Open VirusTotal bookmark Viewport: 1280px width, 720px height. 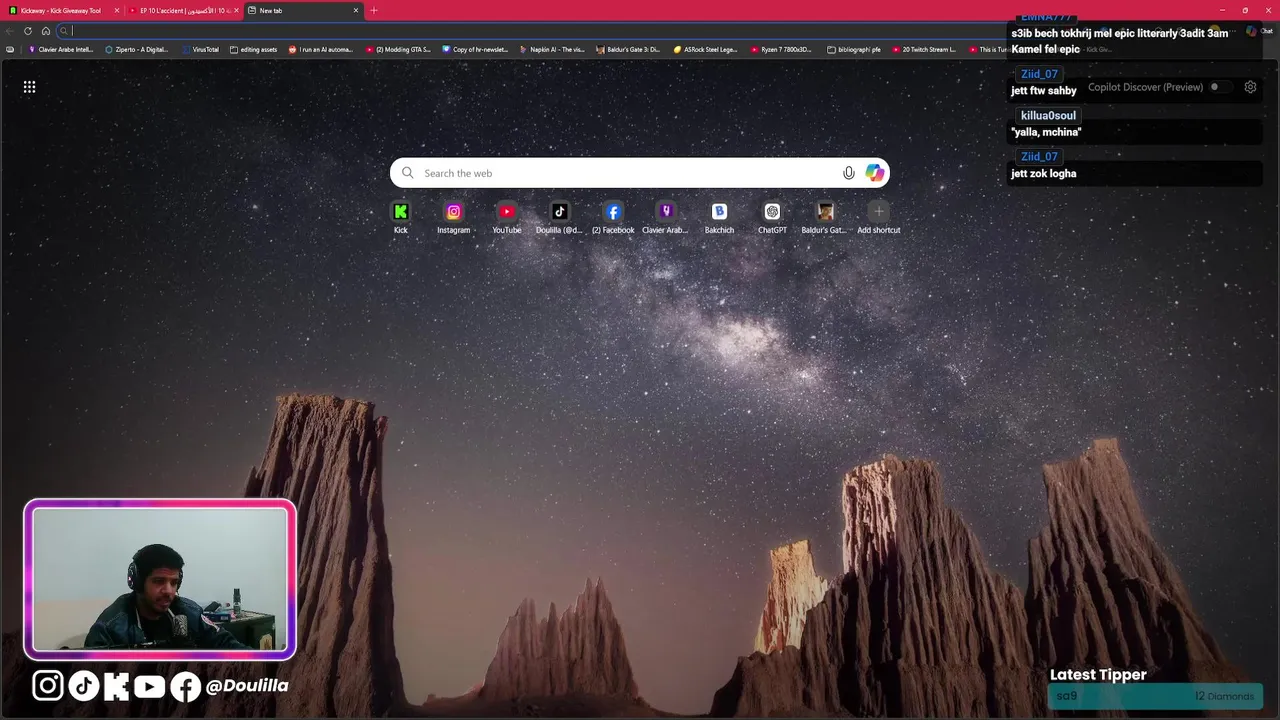[x=200, y=49]
